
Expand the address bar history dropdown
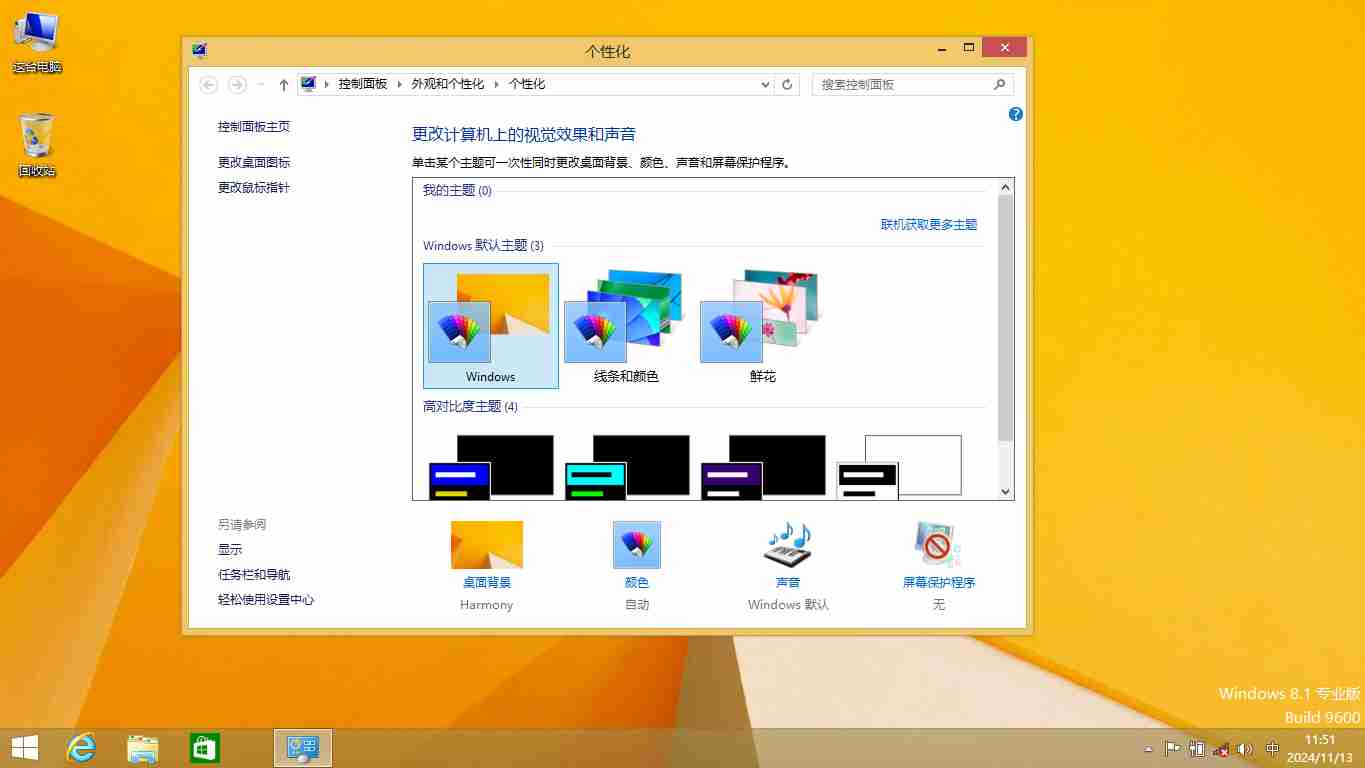coord(766,85)
